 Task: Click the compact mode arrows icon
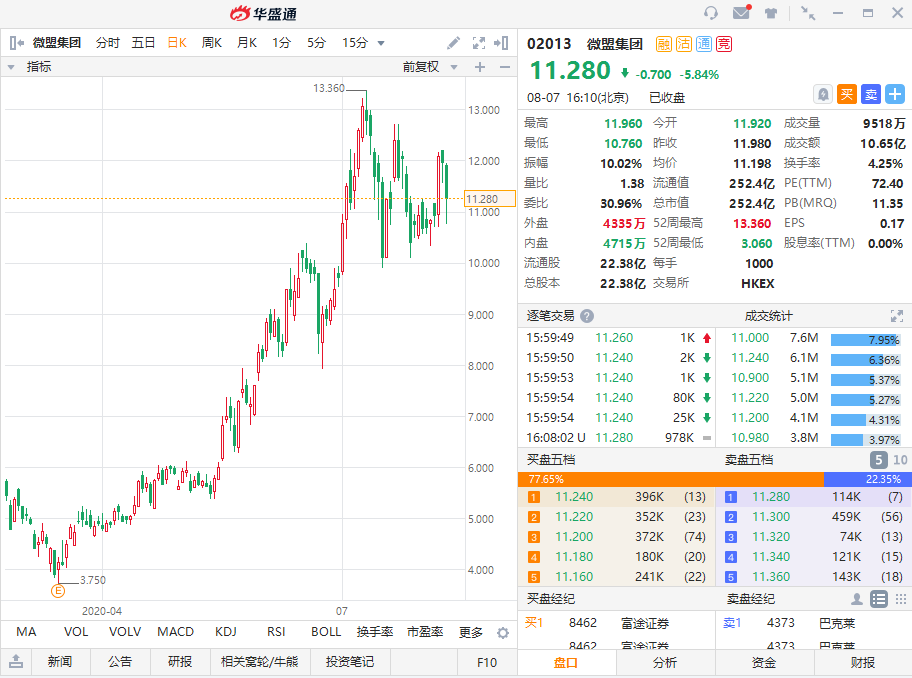(808, 13)
